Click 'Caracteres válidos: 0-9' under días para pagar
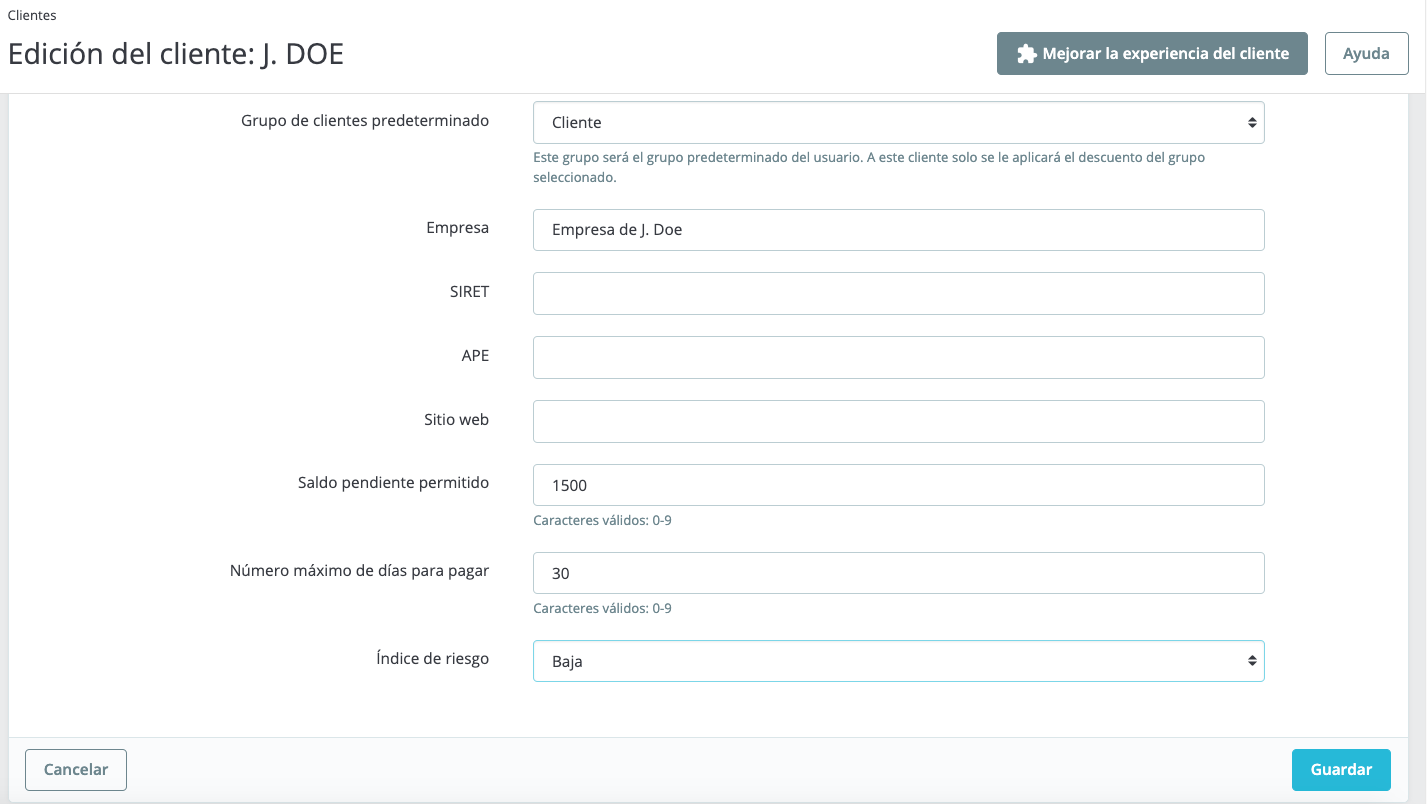Viewport: 1427px width, 804px height. 602,609
